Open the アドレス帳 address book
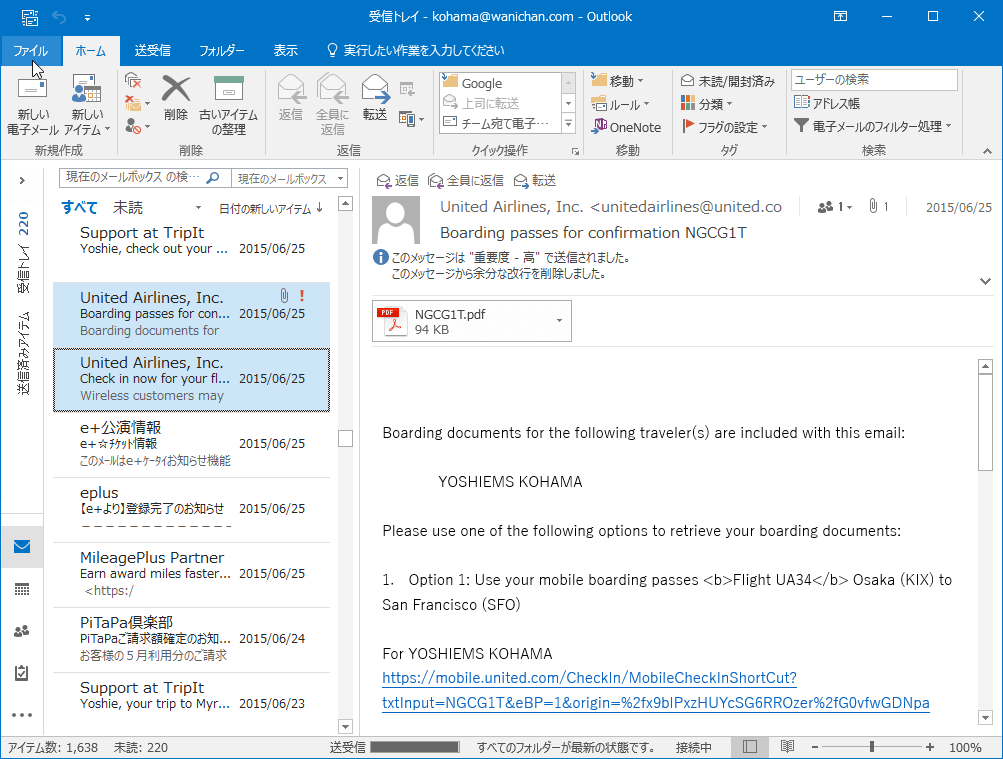Viewport: 1003px width, 759px height. click(x=826, y=103)
